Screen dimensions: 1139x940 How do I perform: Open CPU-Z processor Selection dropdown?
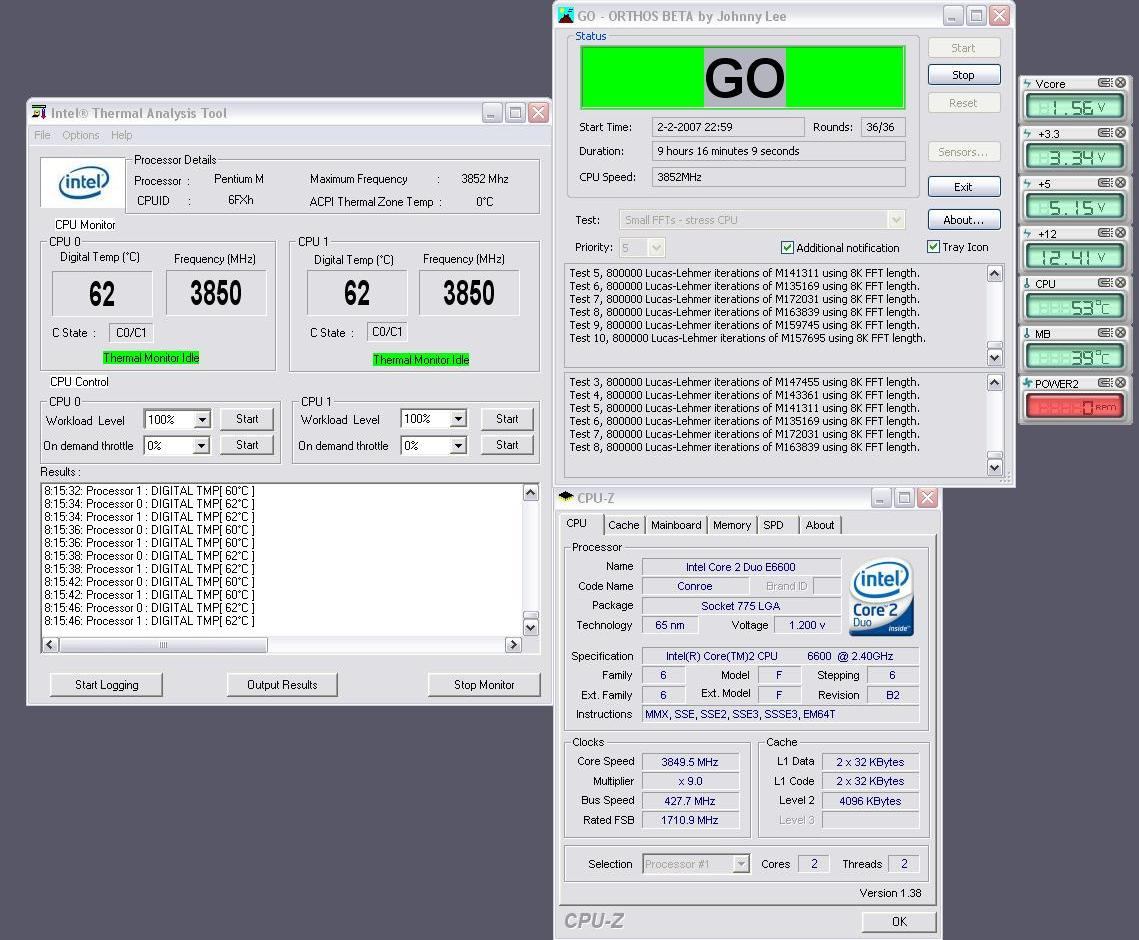tap(741, 864)
